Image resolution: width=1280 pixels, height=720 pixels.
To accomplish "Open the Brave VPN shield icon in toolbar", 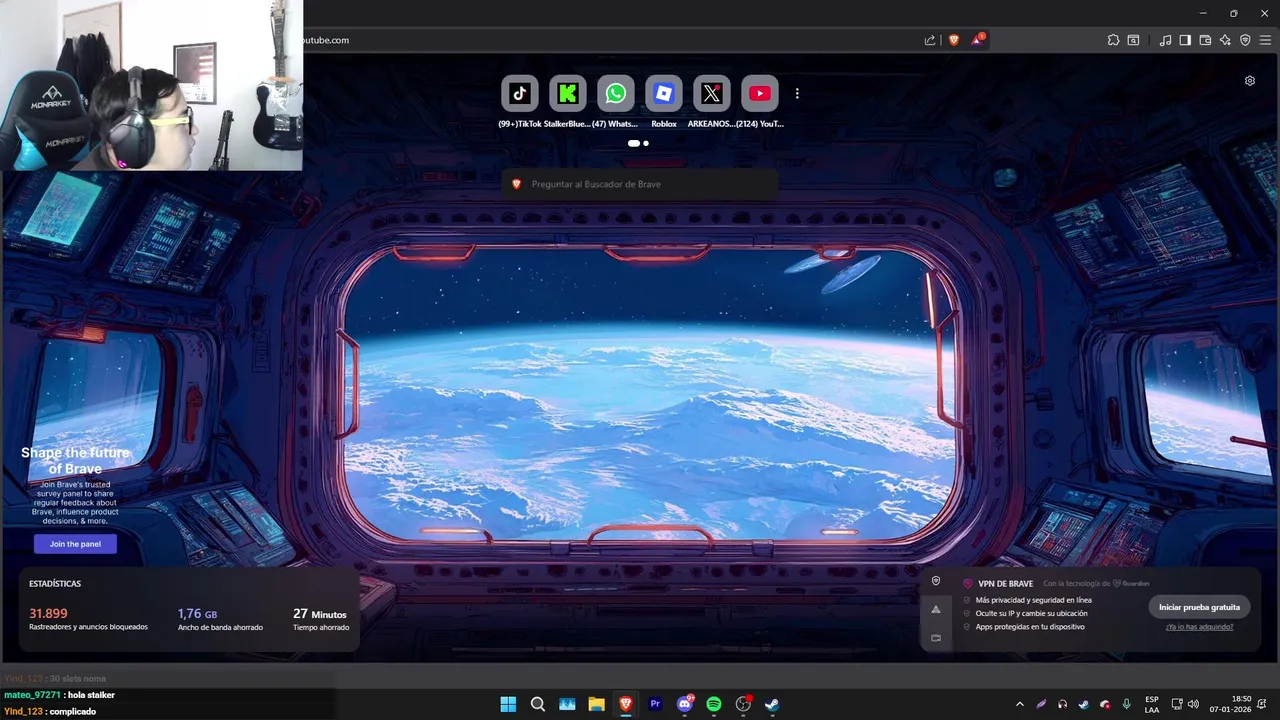I will click(x=1245, y=40).
